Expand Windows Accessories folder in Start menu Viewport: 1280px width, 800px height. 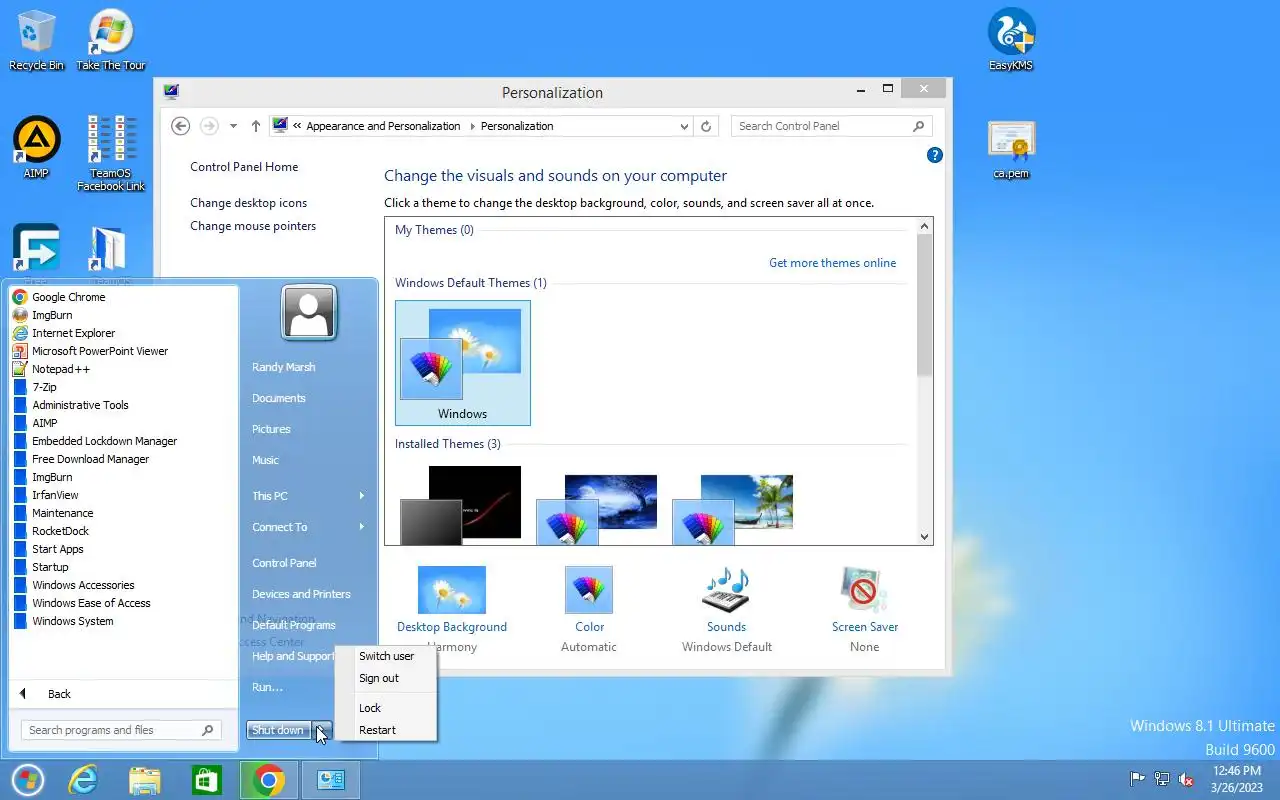(x=124, y=585)
